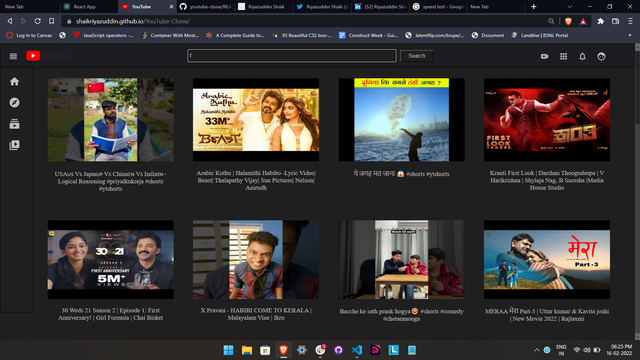The width and height of the screenshot is (640, 360).
Task: Open Brave Shields lion icon
Action: (568, 21)
